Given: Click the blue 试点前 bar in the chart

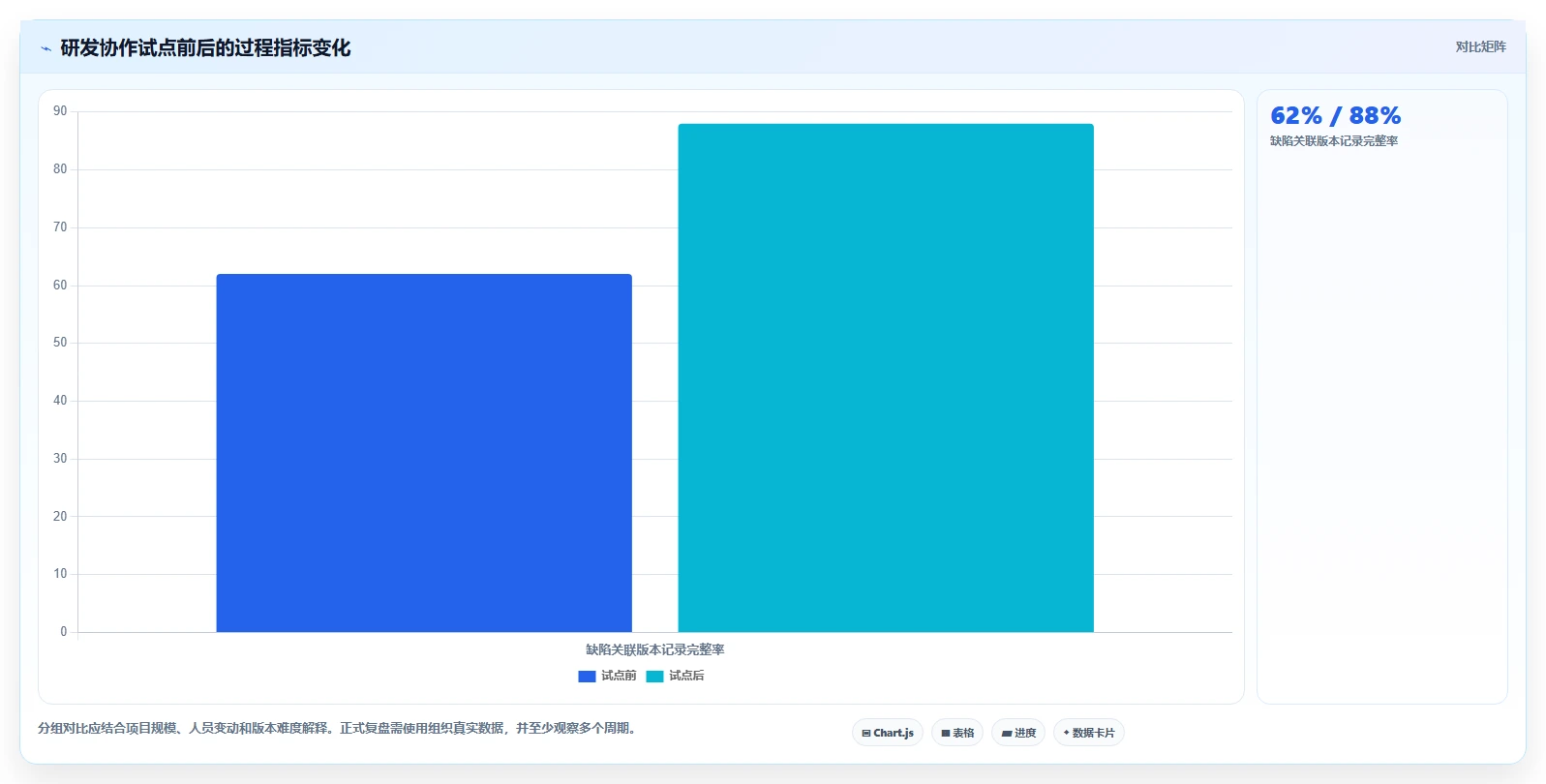Looking at the screenshot, I should pos(424,453).
